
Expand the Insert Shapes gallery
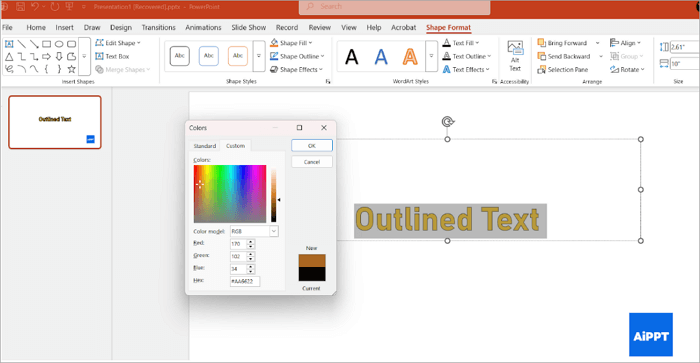click(84, 56)
